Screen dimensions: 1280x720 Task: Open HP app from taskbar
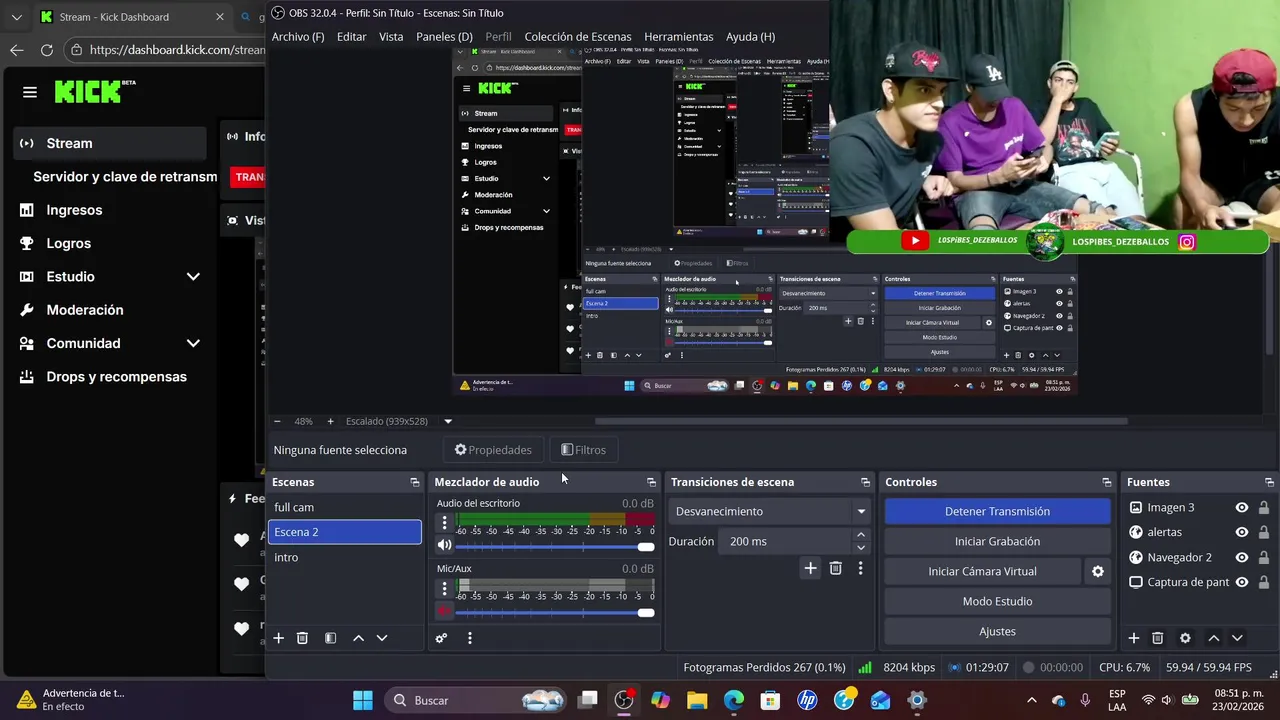point(807,700)
